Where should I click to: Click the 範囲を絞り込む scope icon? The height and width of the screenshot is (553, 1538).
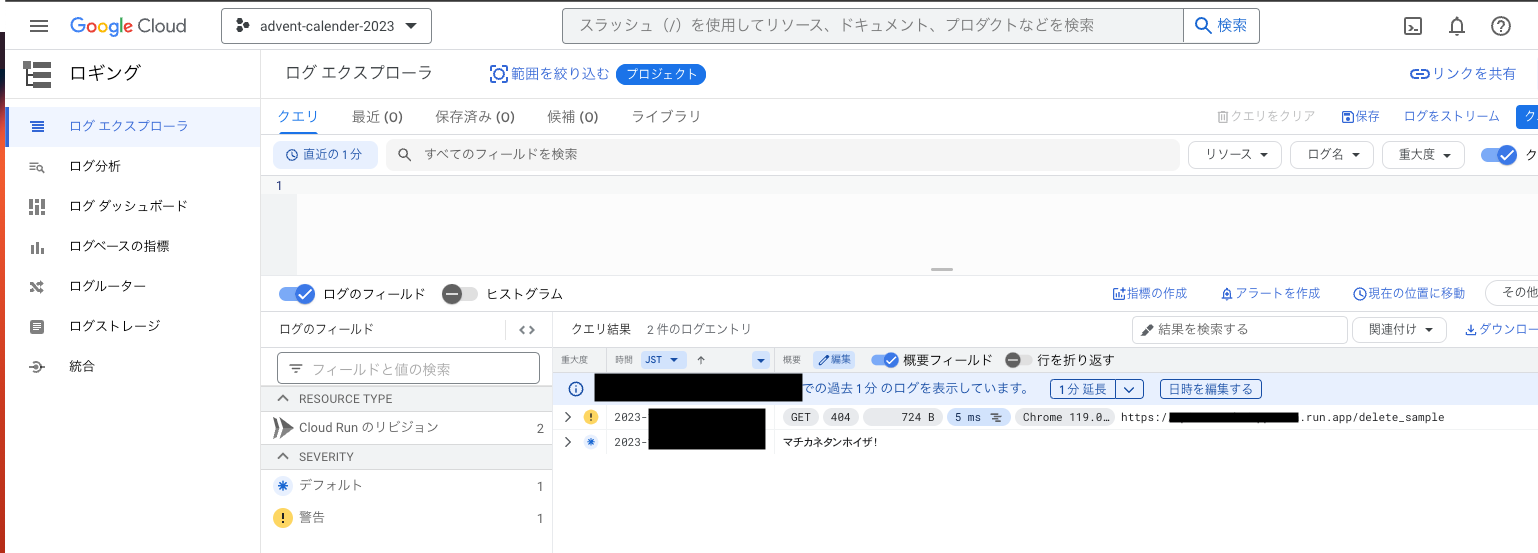coord(498,74)
